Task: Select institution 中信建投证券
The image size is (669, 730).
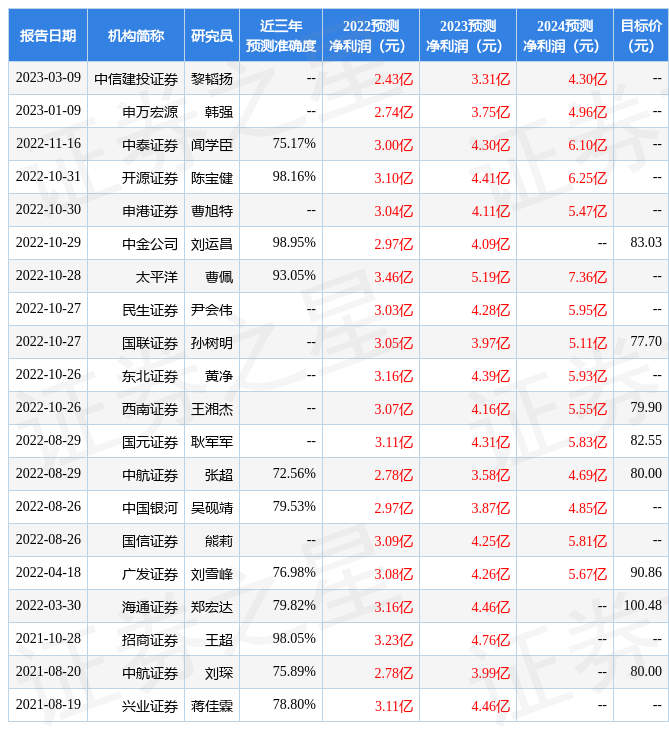Action: pos(136,79)
